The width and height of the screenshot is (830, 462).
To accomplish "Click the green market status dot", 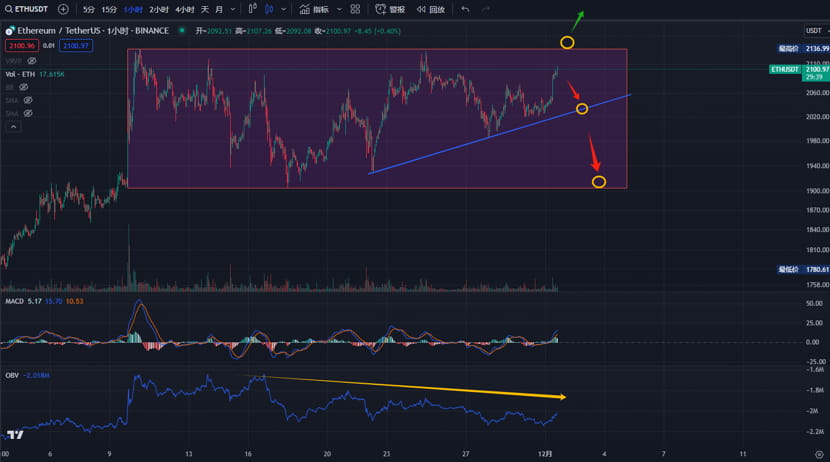I will (x=182, y=31).
